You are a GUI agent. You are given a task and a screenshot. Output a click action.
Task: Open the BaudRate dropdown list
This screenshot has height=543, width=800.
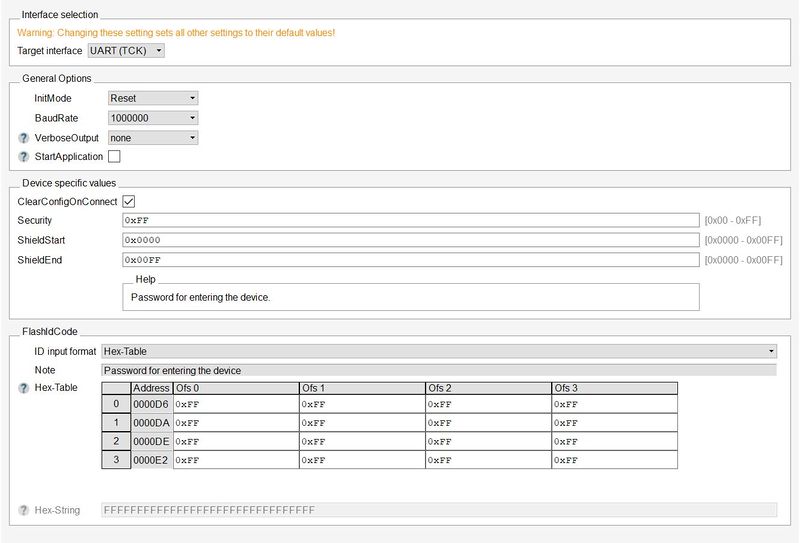point(152,118)
